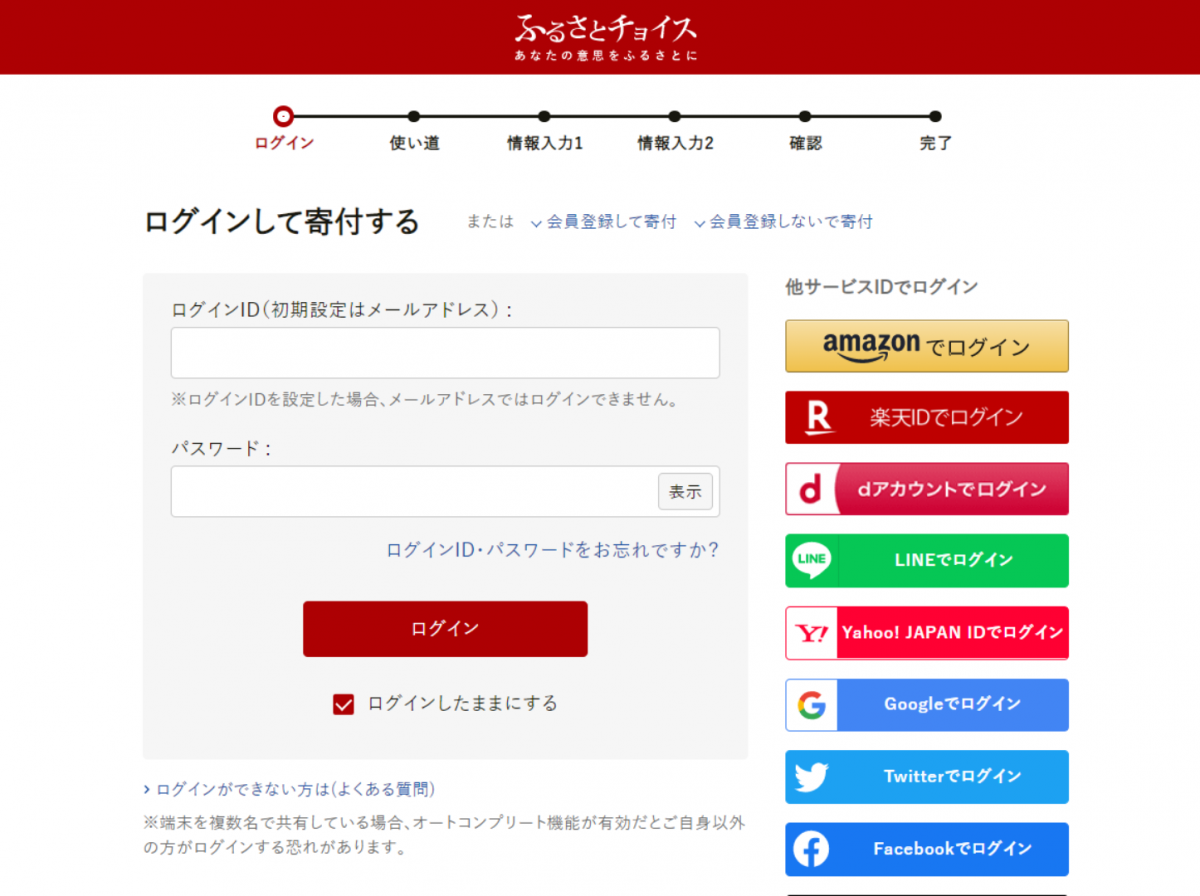Screen dimensions: 1200x896
Task: Click the Yahoo Y! icon
Action: (811, 633)
